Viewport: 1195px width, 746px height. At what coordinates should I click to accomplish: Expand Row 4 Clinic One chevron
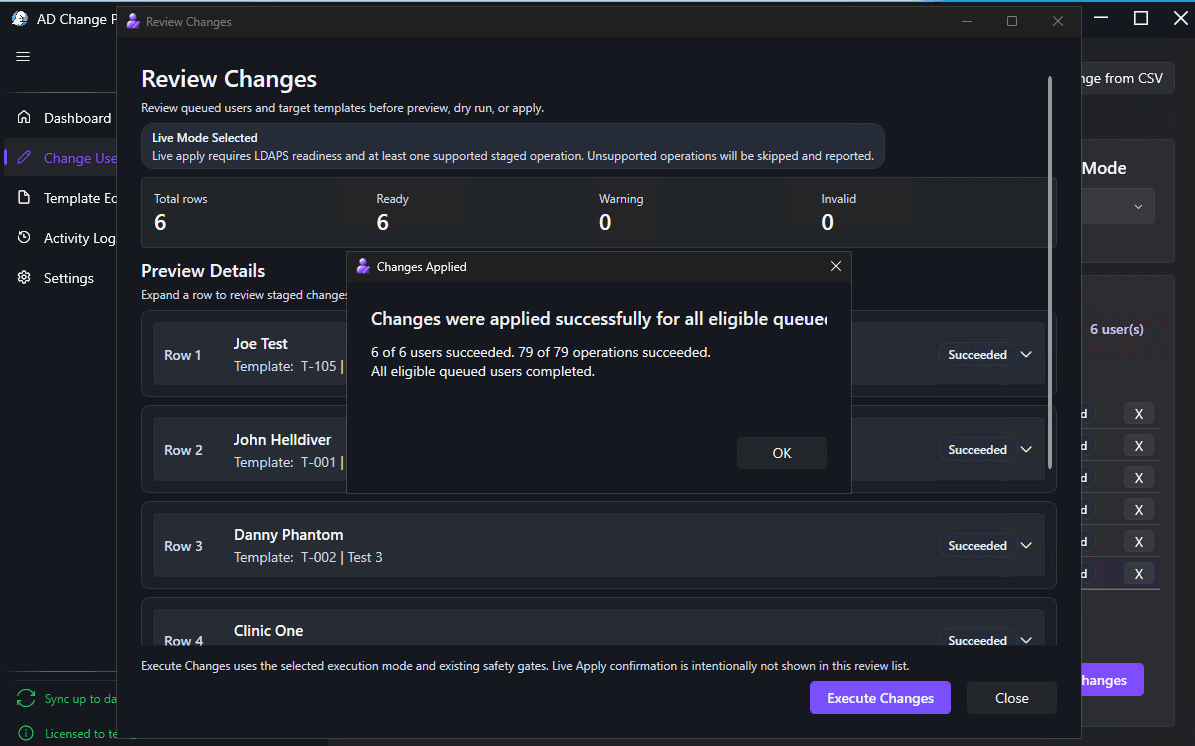pos(1026,640)
